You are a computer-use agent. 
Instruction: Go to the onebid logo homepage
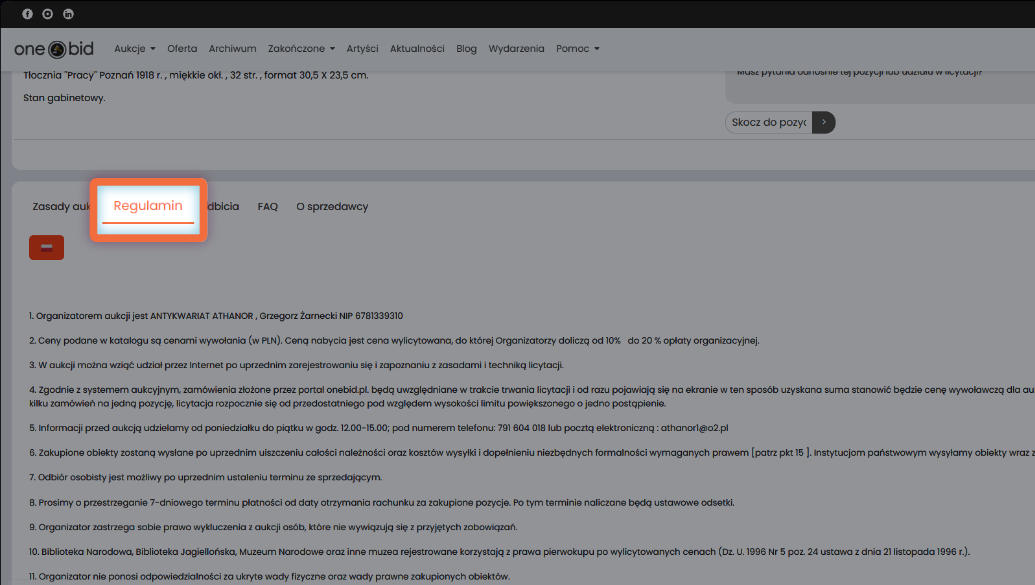[54, 49]
